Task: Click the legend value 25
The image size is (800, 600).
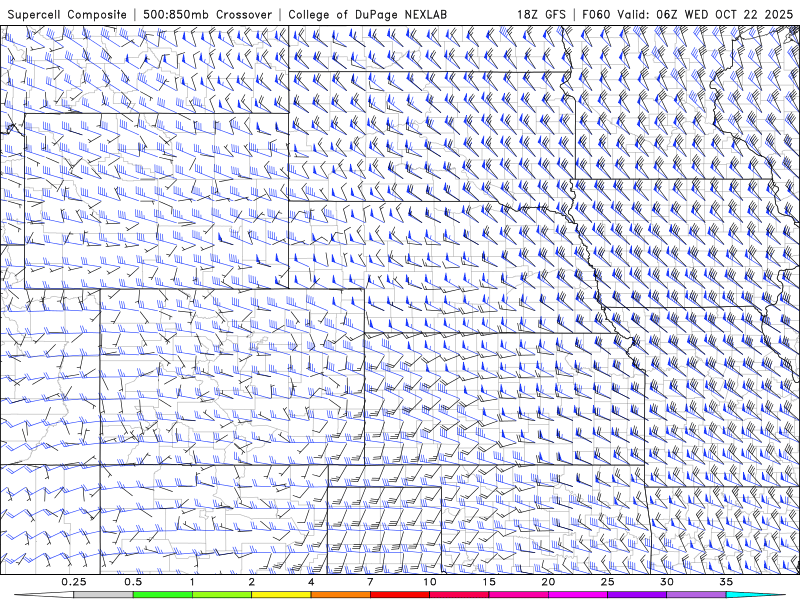Action: (608, 582)
